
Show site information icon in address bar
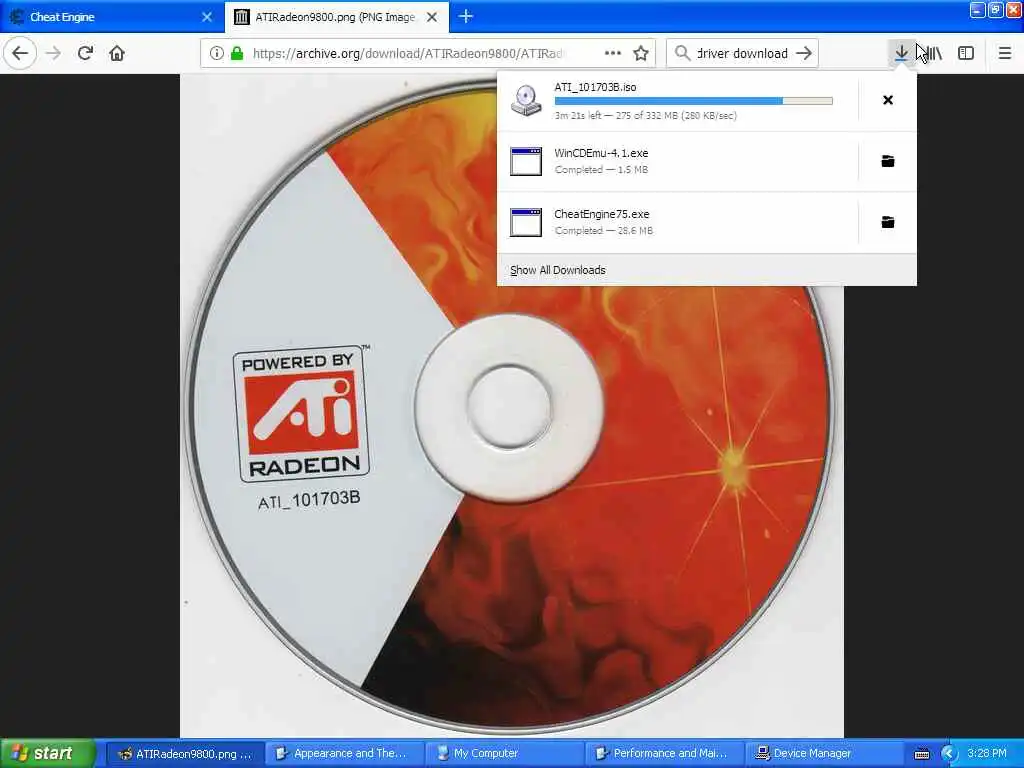pyautogui.click(x=216, y=54)
